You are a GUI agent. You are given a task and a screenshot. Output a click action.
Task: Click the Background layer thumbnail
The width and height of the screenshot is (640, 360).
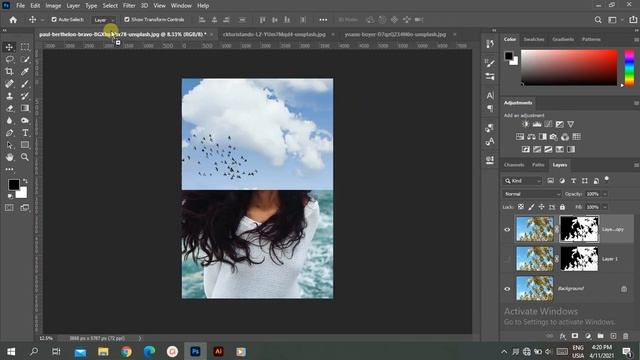point(534,289)
